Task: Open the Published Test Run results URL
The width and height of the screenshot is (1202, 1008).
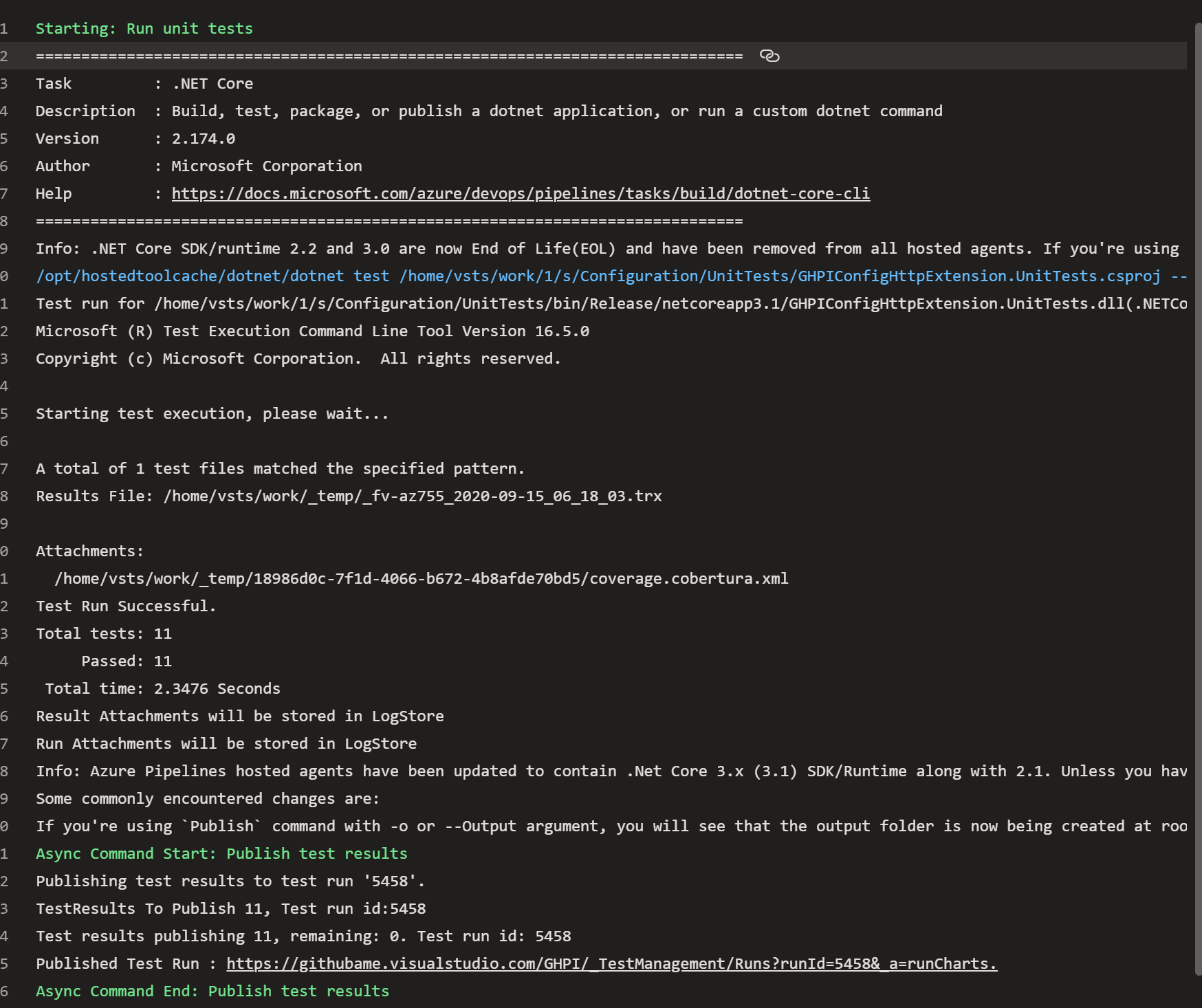Action: (611, 963)
